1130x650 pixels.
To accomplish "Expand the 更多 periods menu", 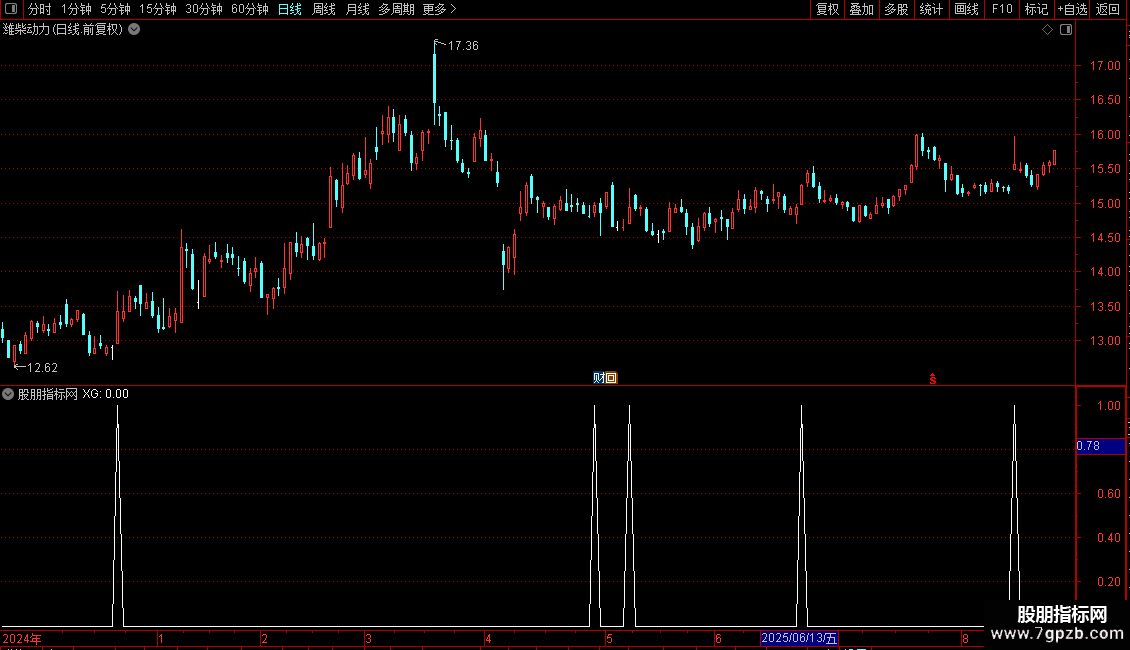I will pos(439,9).
